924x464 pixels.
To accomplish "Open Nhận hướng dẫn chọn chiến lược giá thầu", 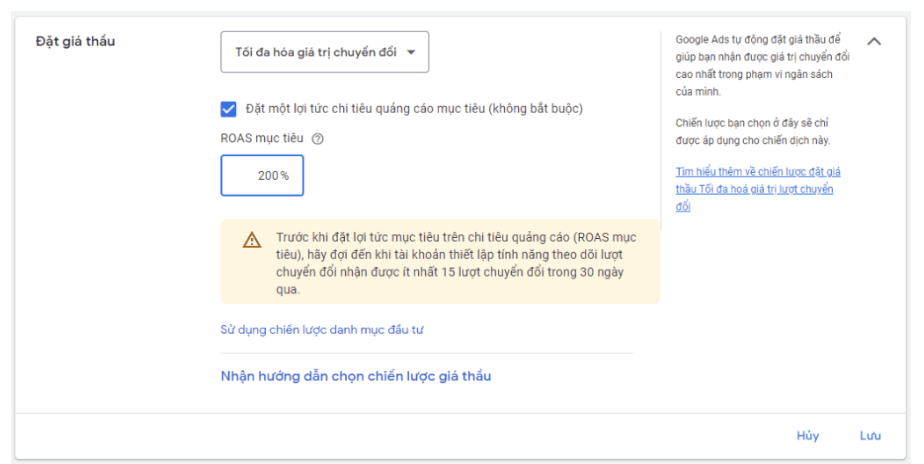I will (x=355, y=376).
